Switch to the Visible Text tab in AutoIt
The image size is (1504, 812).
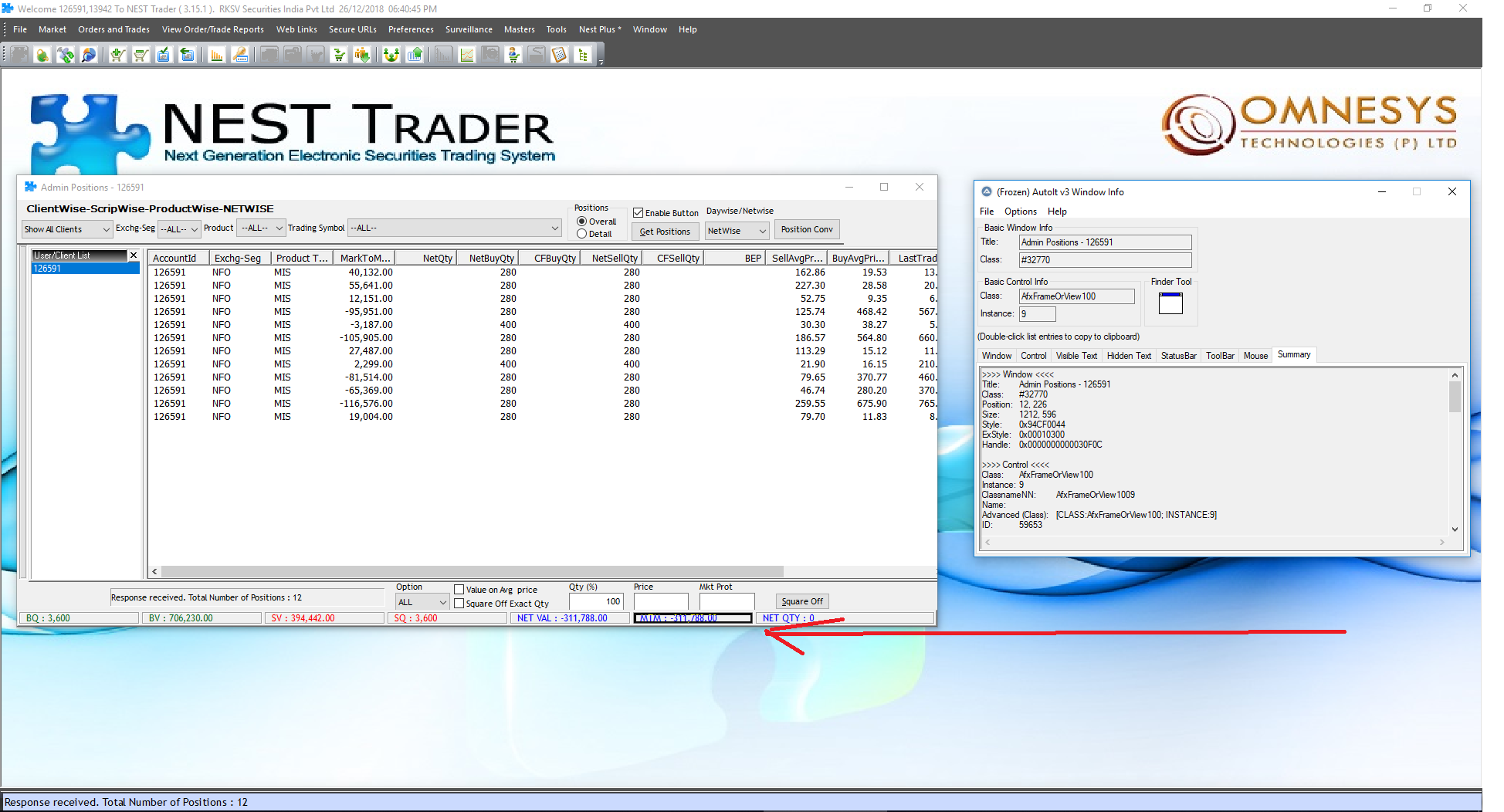(x=1076, y=356)
